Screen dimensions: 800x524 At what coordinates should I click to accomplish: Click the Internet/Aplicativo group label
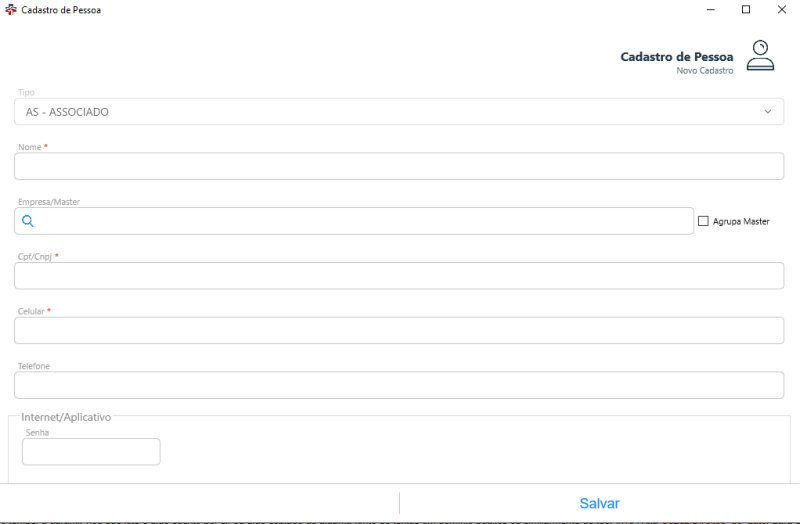coord(66,416)
